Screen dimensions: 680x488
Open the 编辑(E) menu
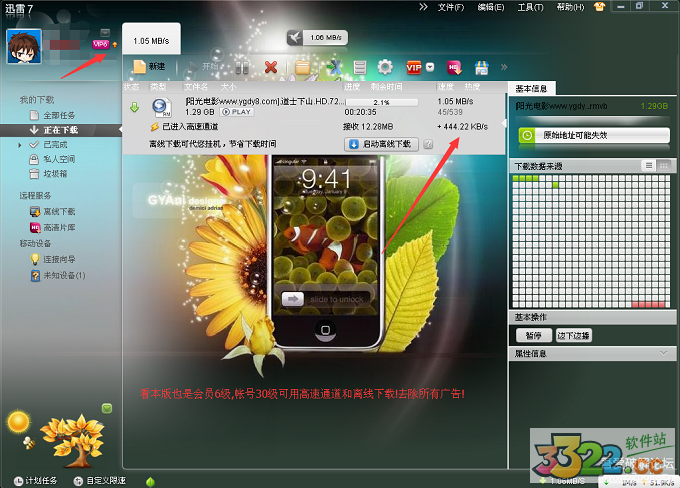pos(491,7)
